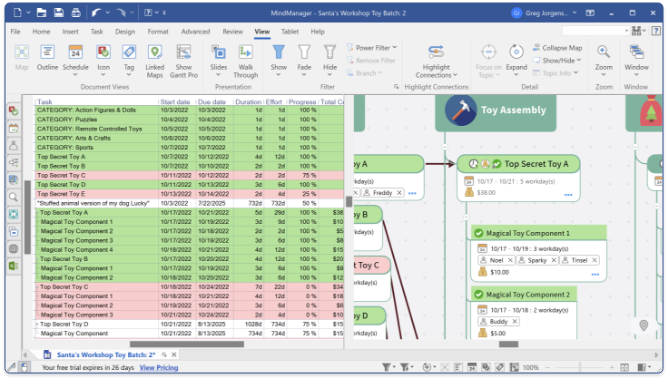Screen dimensions: 668x380
Task: Open the status bar panel layout dropdown
Action: tap(650, 367)
